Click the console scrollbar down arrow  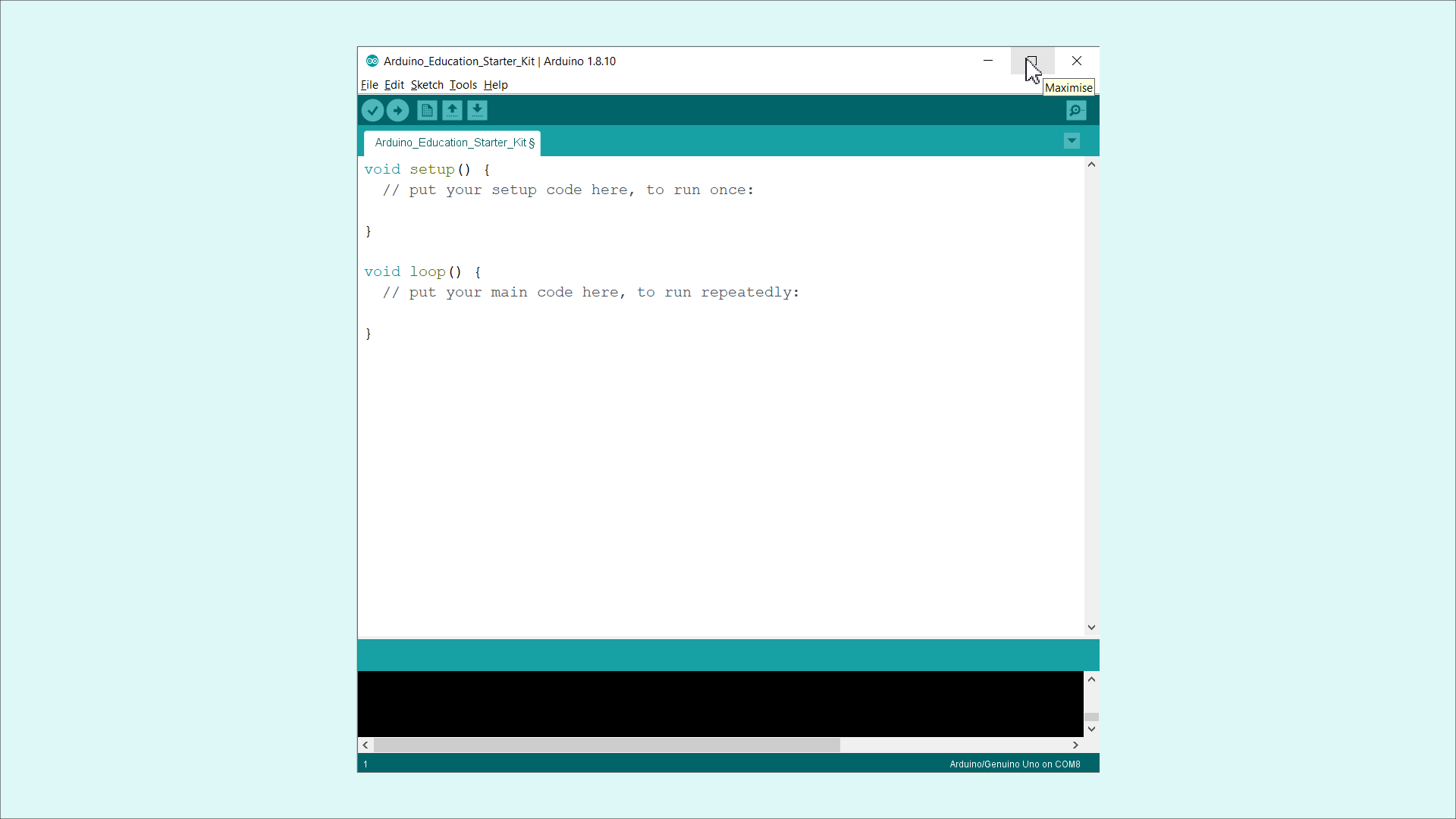click(1091, 729)
